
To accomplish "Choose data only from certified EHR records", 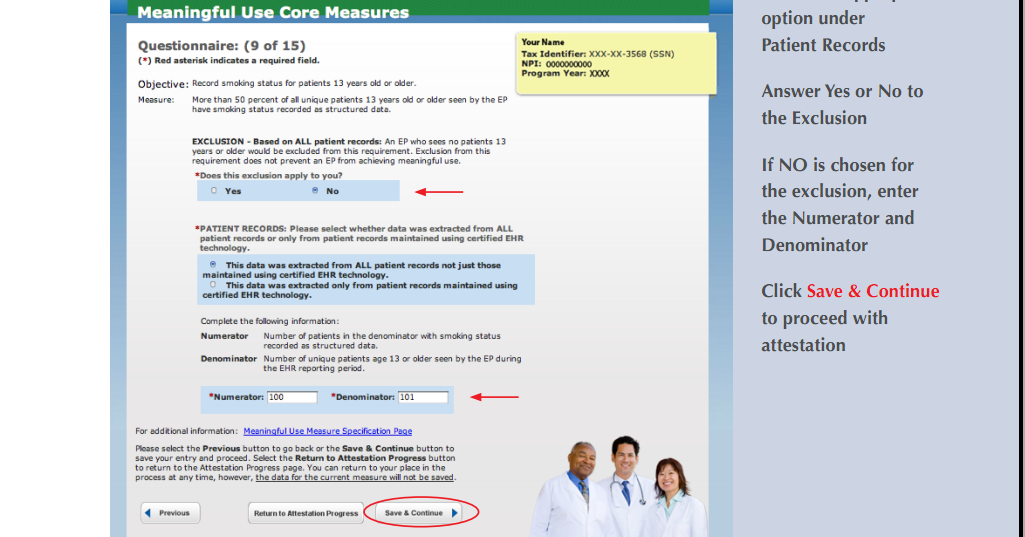I will (x=213, y=284).
